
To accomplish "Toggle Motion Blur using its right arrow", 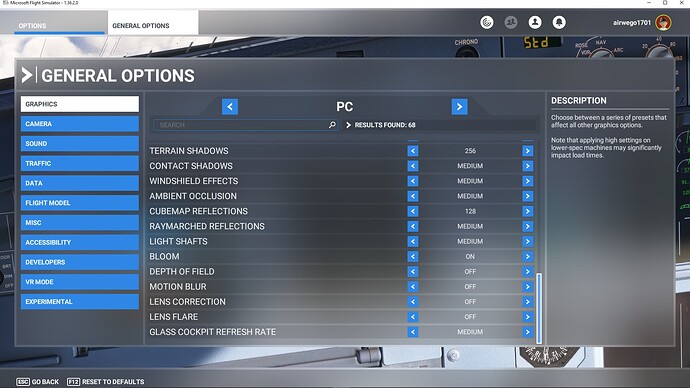I will 528,286.
